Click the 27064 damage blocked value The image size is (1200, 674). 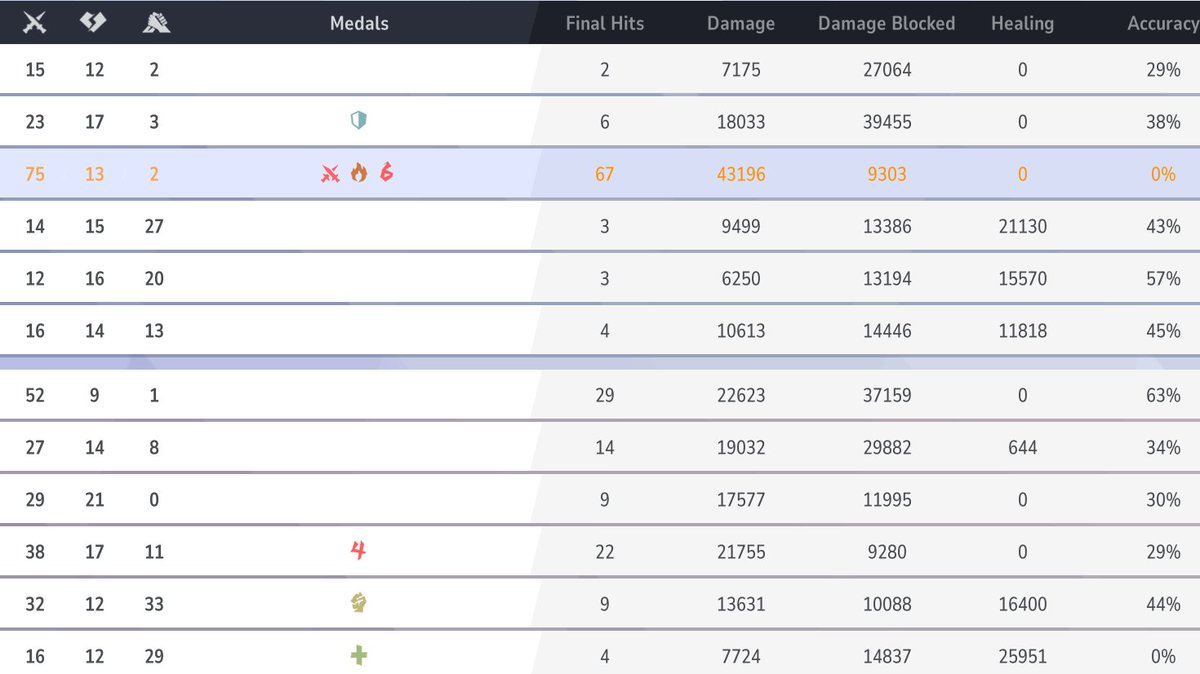pyautogui.click(x=887, y=70)
